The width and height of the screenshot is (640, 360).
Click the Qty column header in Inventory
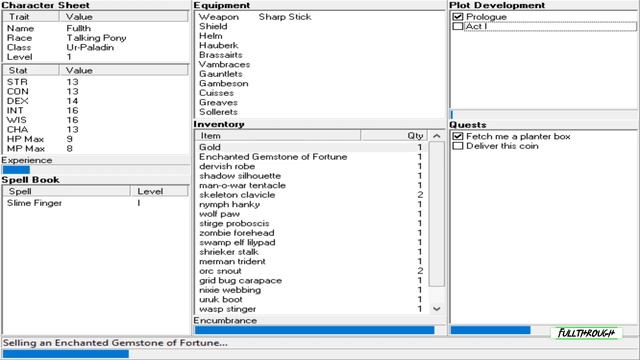coord(394,136)
